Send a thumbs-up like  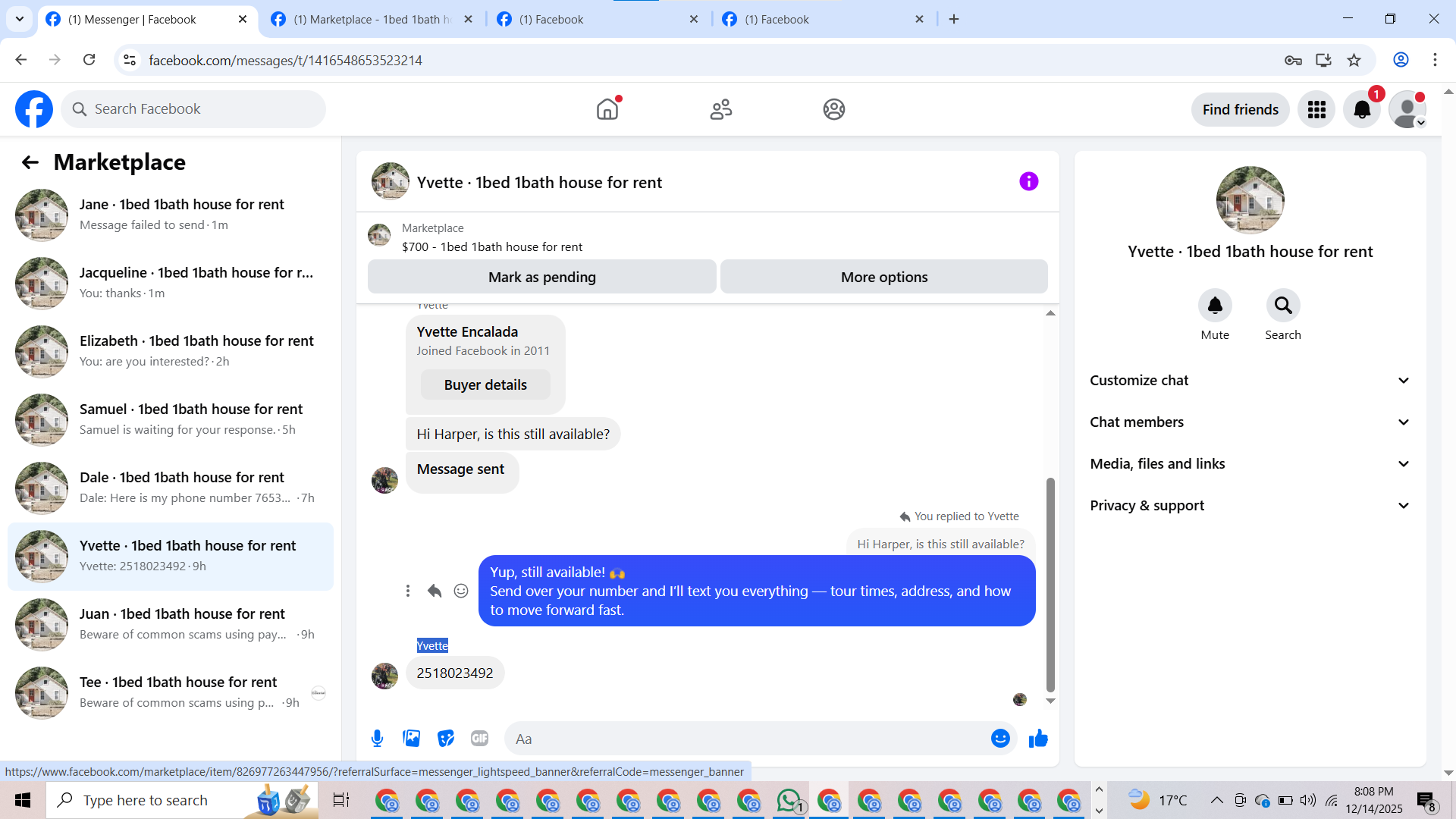coord(1038,739)
